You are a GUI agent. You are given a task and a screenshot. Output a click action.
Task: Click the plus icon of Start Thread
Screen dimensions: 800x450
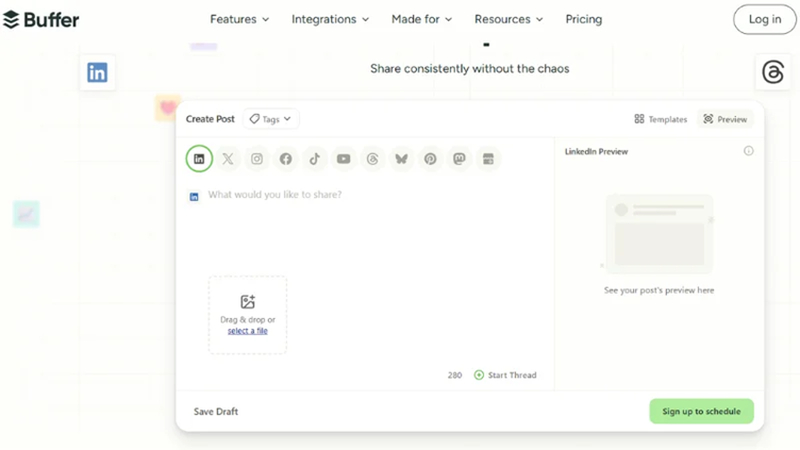click(479, 375)
